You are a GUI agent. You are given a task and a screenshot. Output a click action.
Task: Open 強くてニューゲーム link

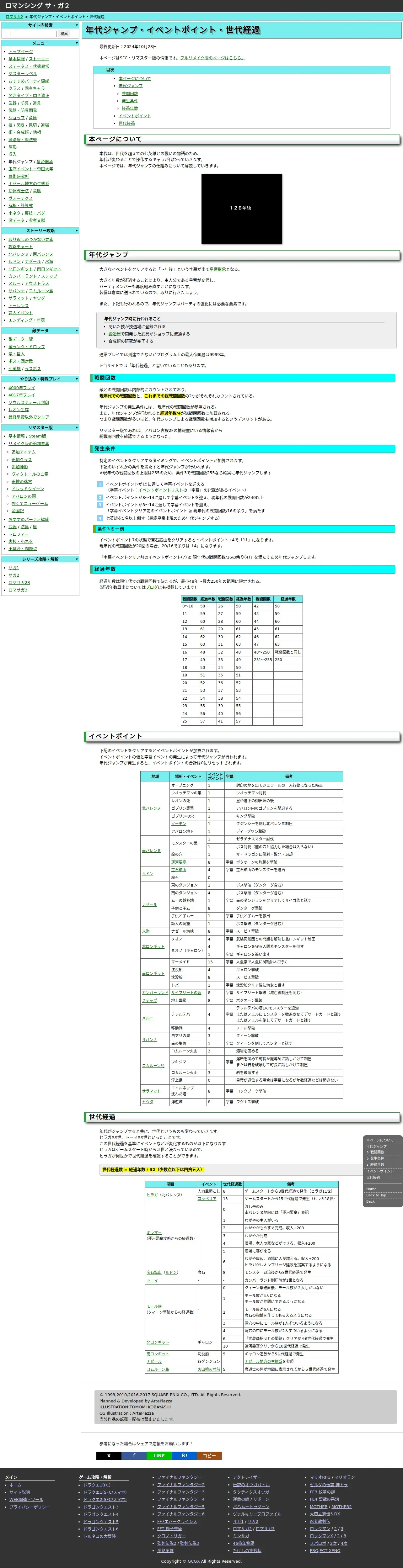[29, 503]
